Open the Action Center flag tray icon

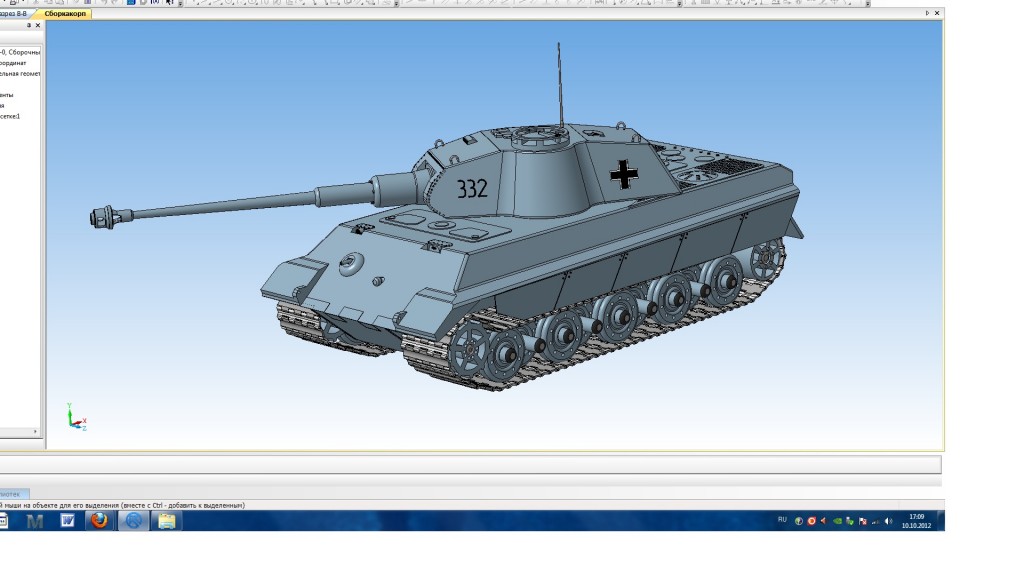[863, 521]
